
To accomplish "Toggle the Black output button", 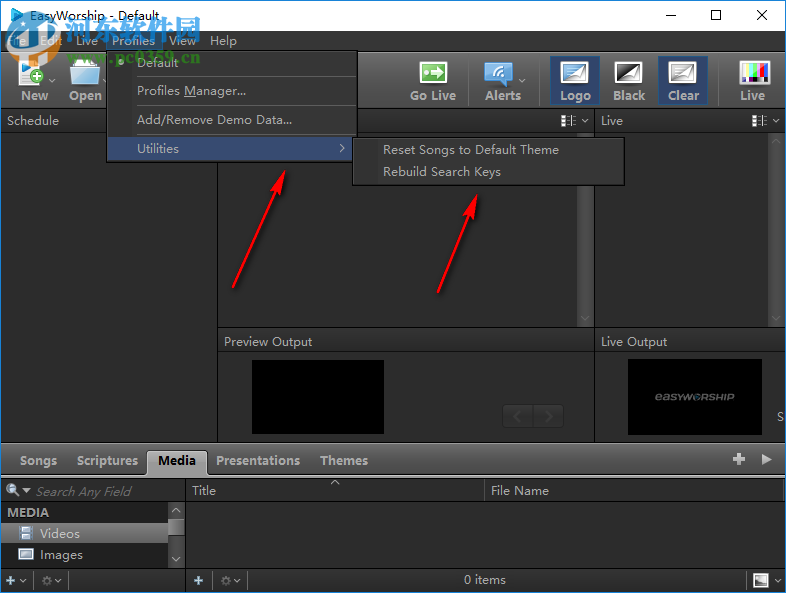I will [629, 80].
